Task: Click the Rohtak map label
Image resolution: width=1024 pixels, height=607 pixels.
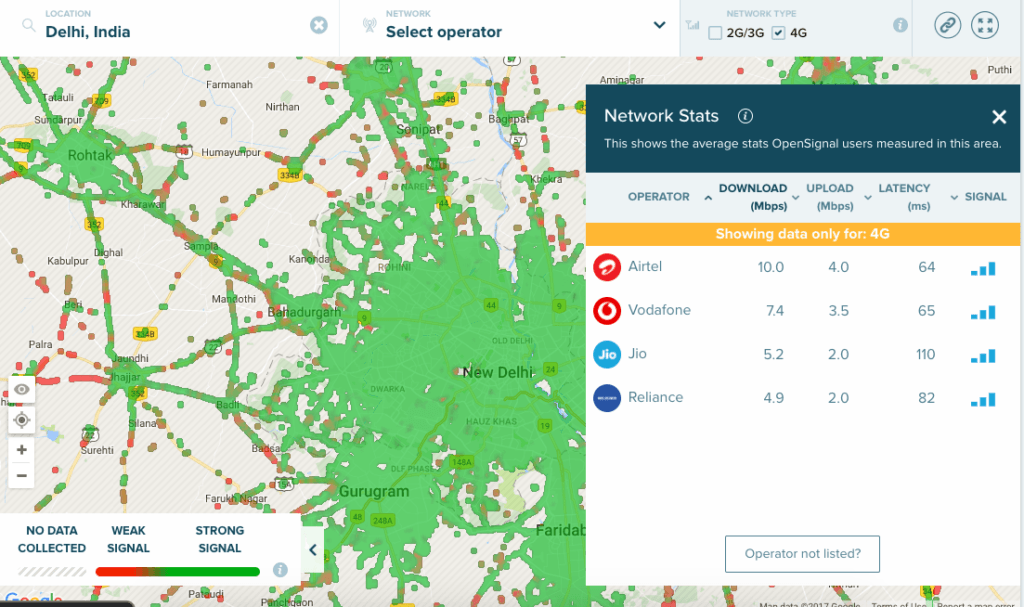Action: click(90, 156)
